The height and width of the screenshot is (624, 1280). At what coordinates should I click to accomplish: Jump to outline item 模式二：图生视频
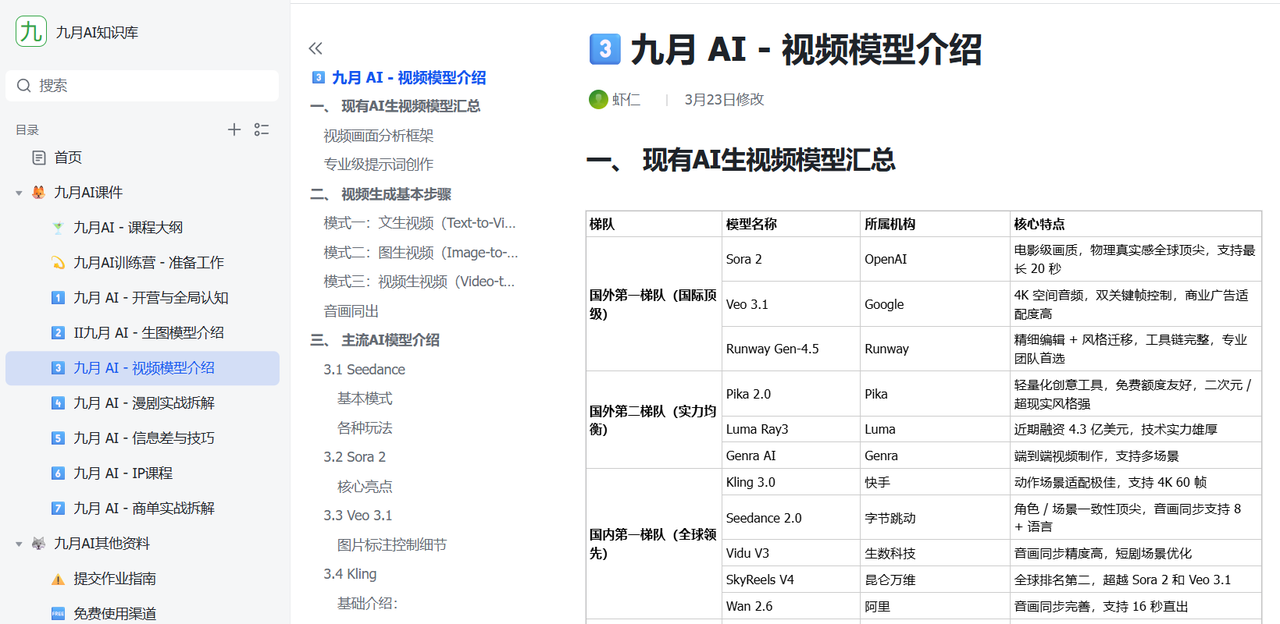[421, 252]
